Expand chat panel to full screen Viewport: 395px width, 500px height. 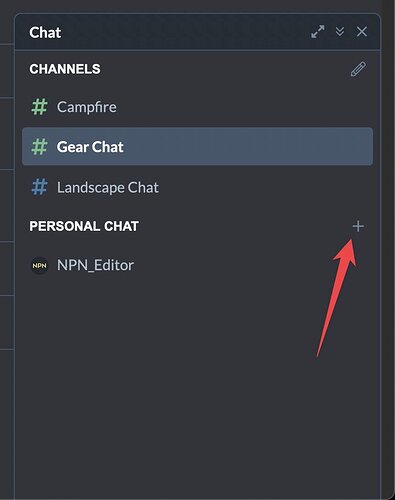click(x=318, y=32)
